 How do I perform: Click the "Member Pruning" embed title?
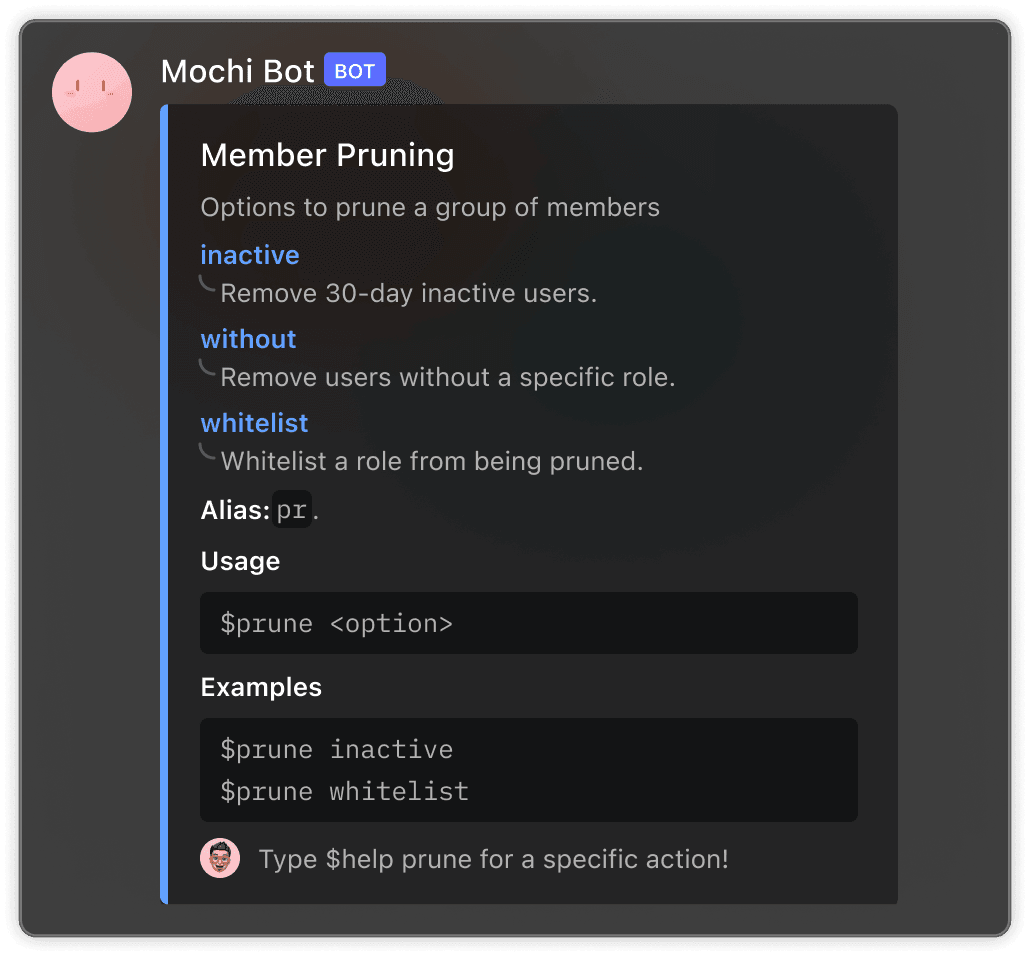[327, 155]
